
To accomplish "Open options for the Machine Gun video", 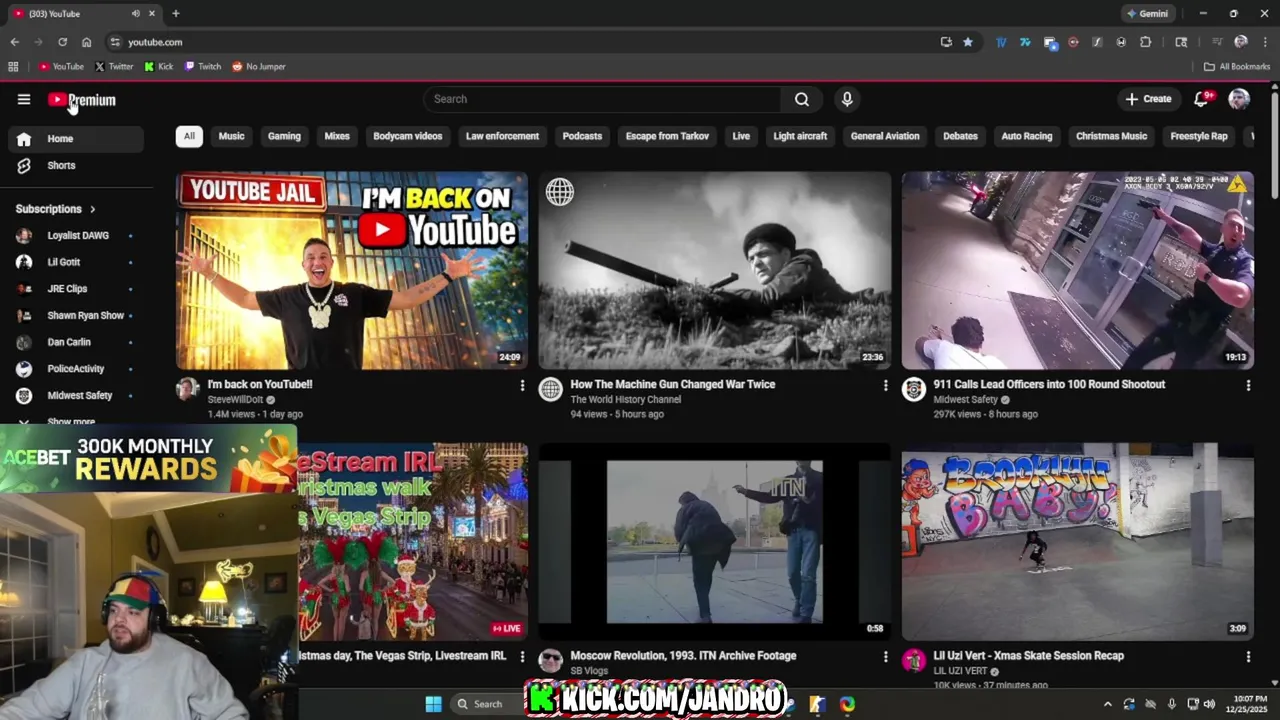I will pyautogui.click(x=885, y=385).
